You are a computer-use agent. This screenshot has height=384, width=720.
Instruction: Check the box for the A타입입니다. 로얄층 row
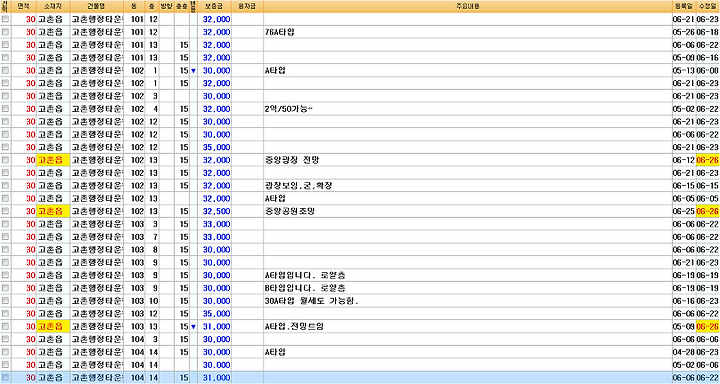(x=5, y=276)
